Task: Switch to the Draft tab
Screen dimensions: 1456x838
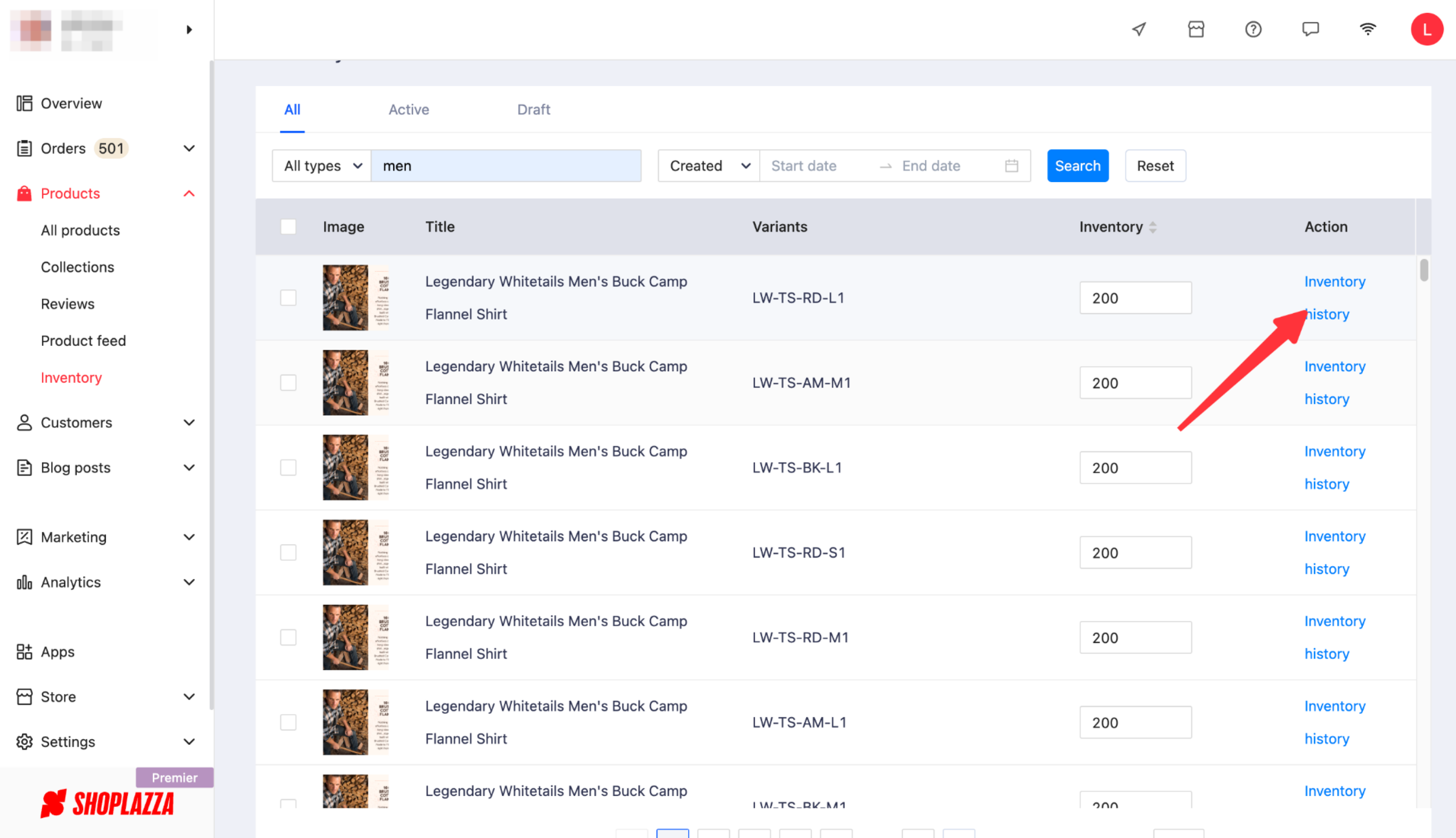Action: pos(533,109)
